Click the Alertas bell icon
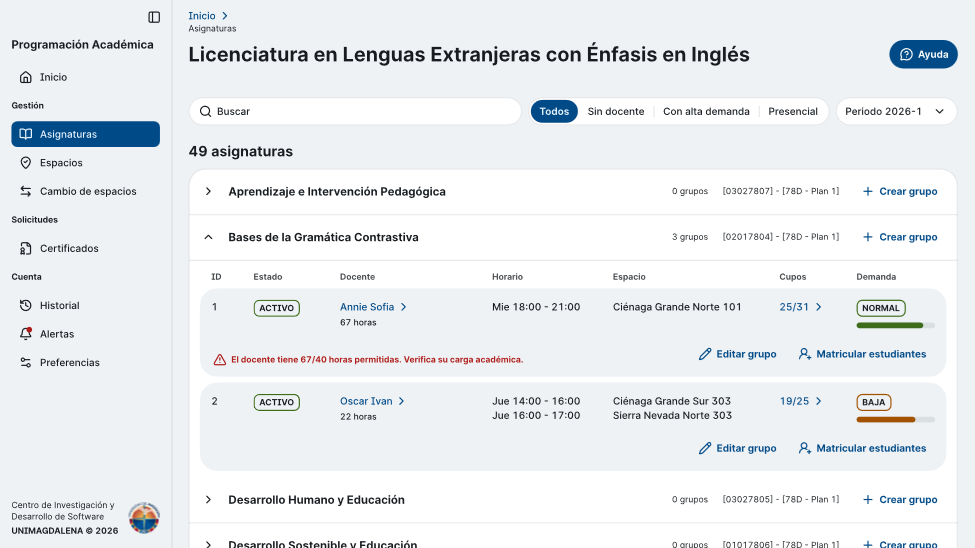This screenshot has height=548, width=975. click(25, 333)
